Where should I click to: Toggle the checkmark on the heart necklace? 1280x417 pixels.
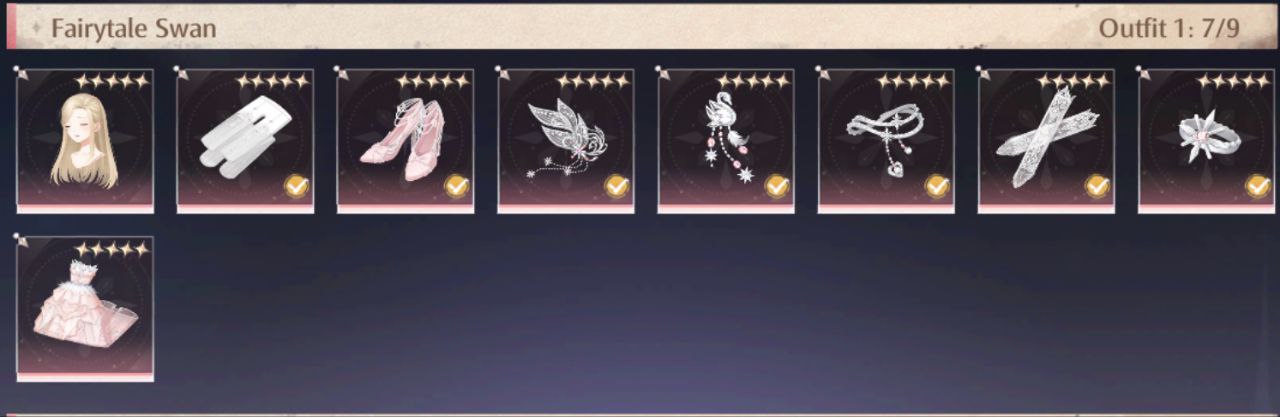click(x=937, y=186)
